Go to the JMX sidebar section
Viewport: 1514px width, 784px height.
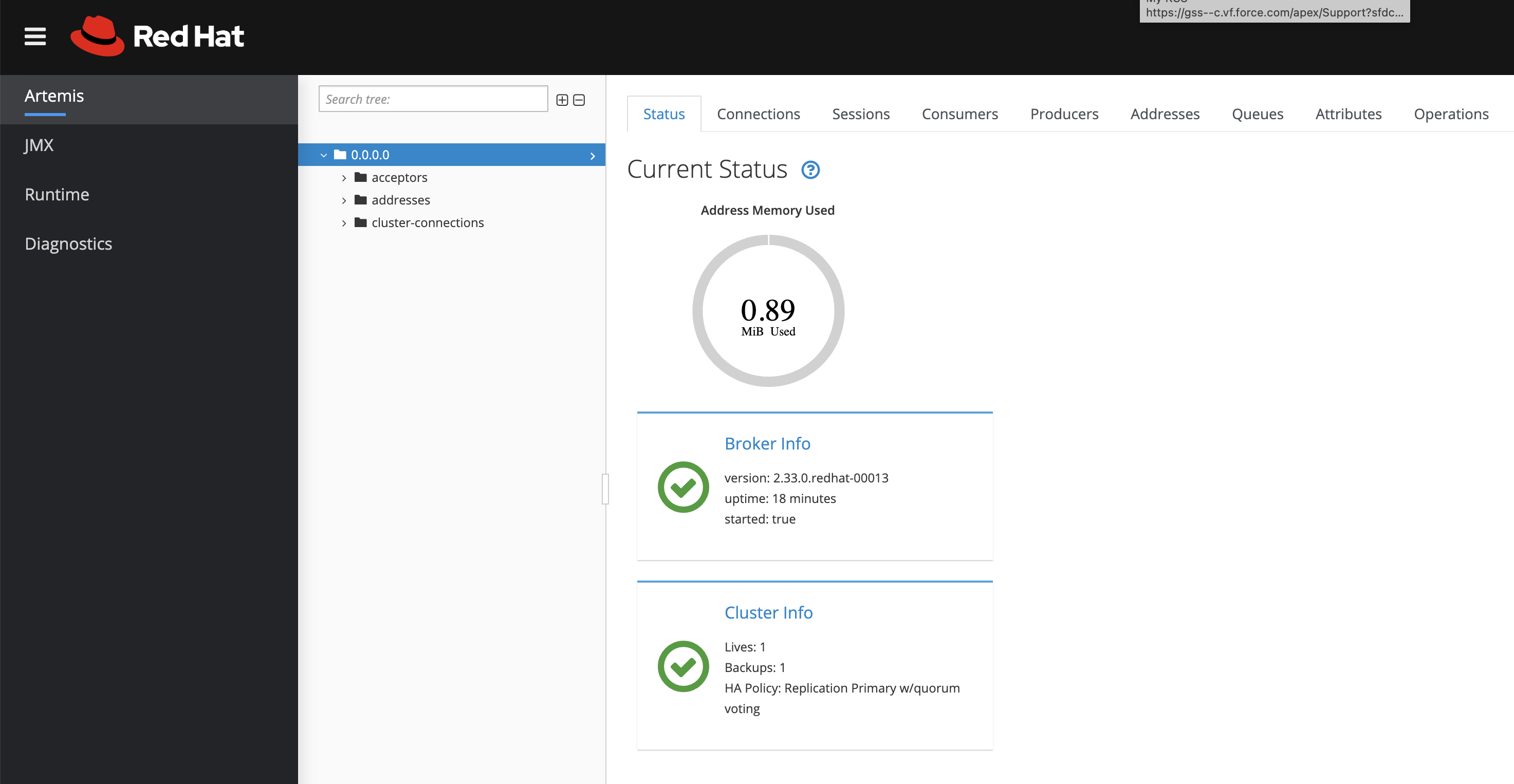tap(39, 145)
